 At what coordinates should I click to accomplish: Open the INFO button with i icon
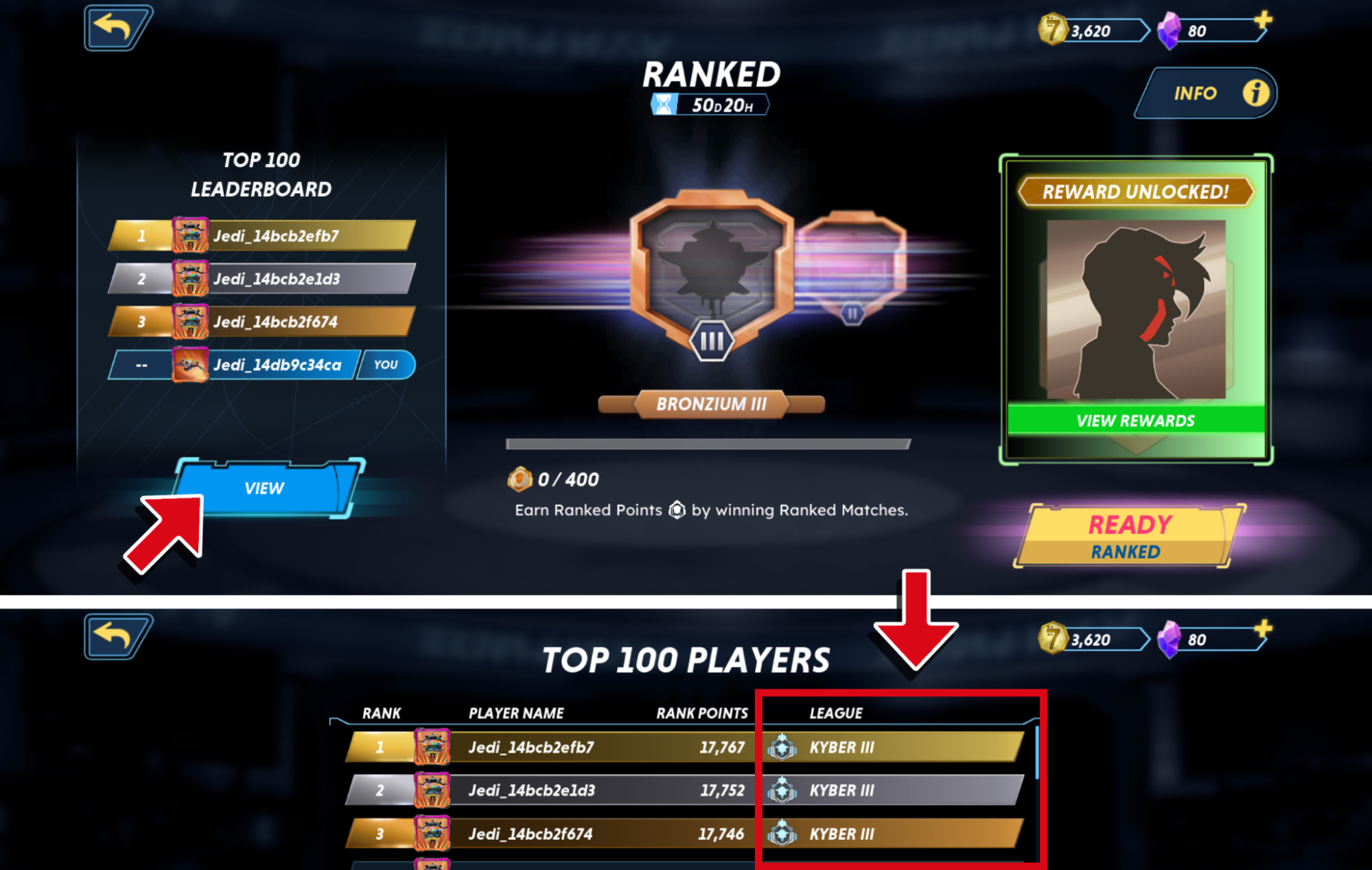click(x=1206, y=93)
